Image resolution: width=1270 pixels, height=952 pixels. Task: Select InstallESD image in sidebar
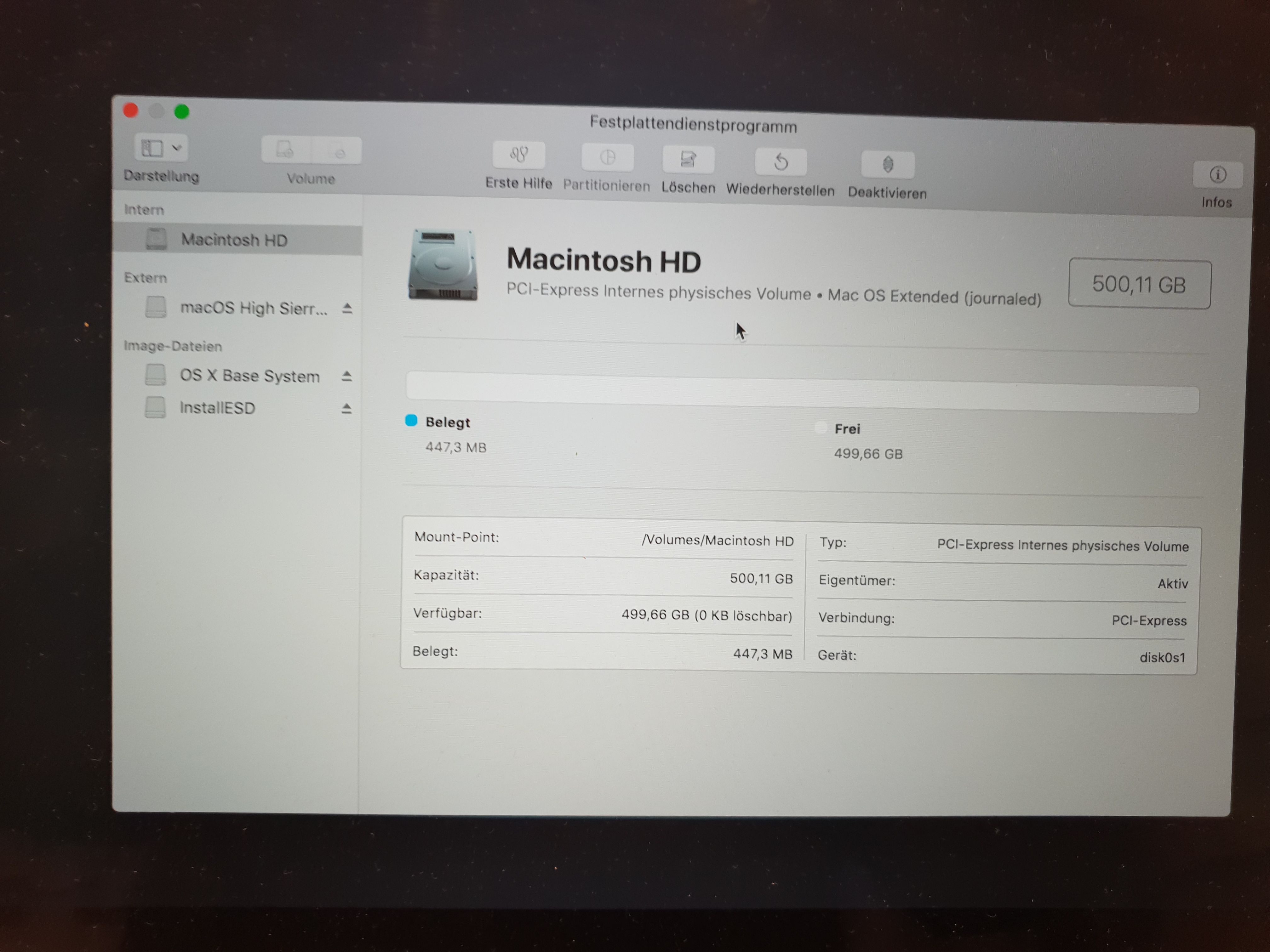point(237,408)
